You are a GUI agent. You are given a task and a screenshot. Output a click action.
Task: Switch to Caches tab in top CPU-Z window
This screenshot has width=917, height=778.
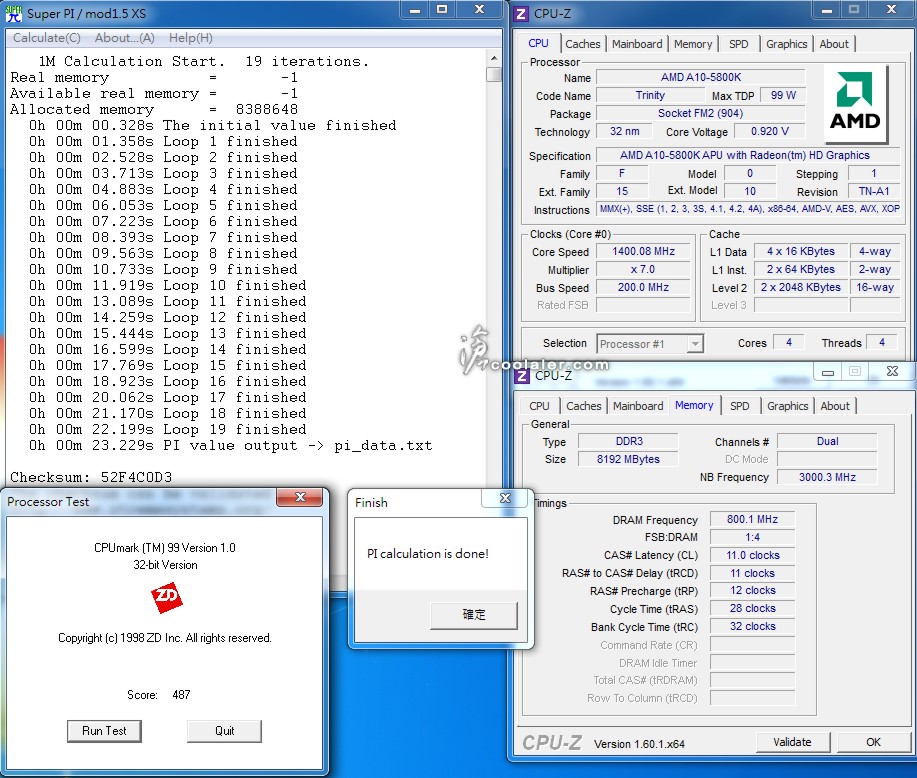(582, 44)
